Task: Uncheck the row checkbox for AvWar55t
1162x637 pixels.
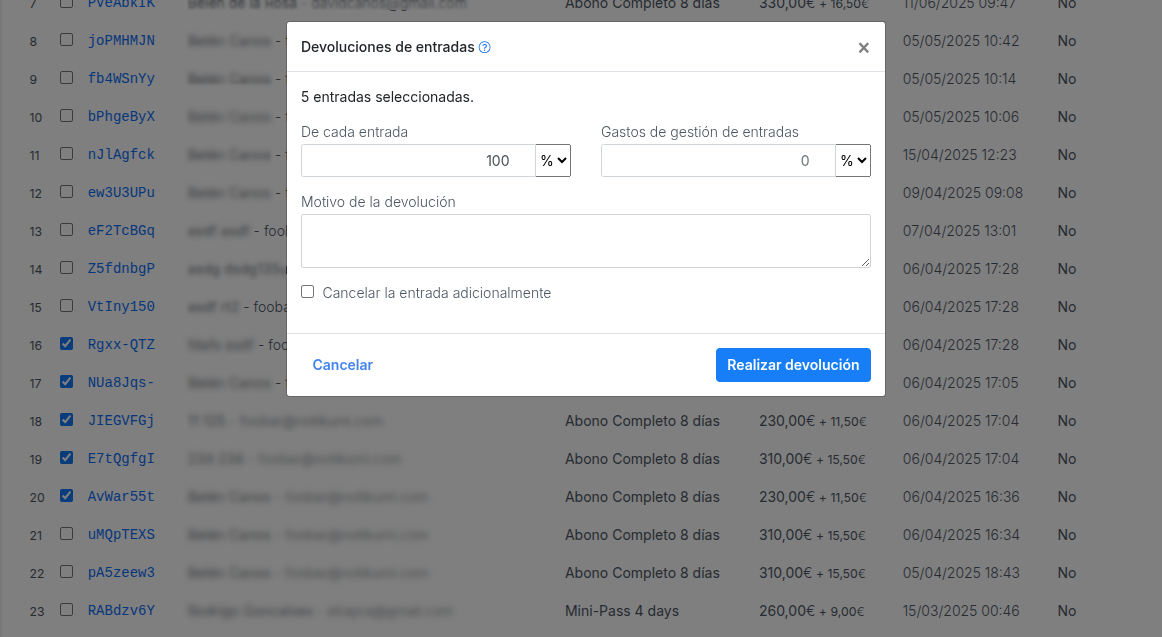Action: click(x=66, y=496)
